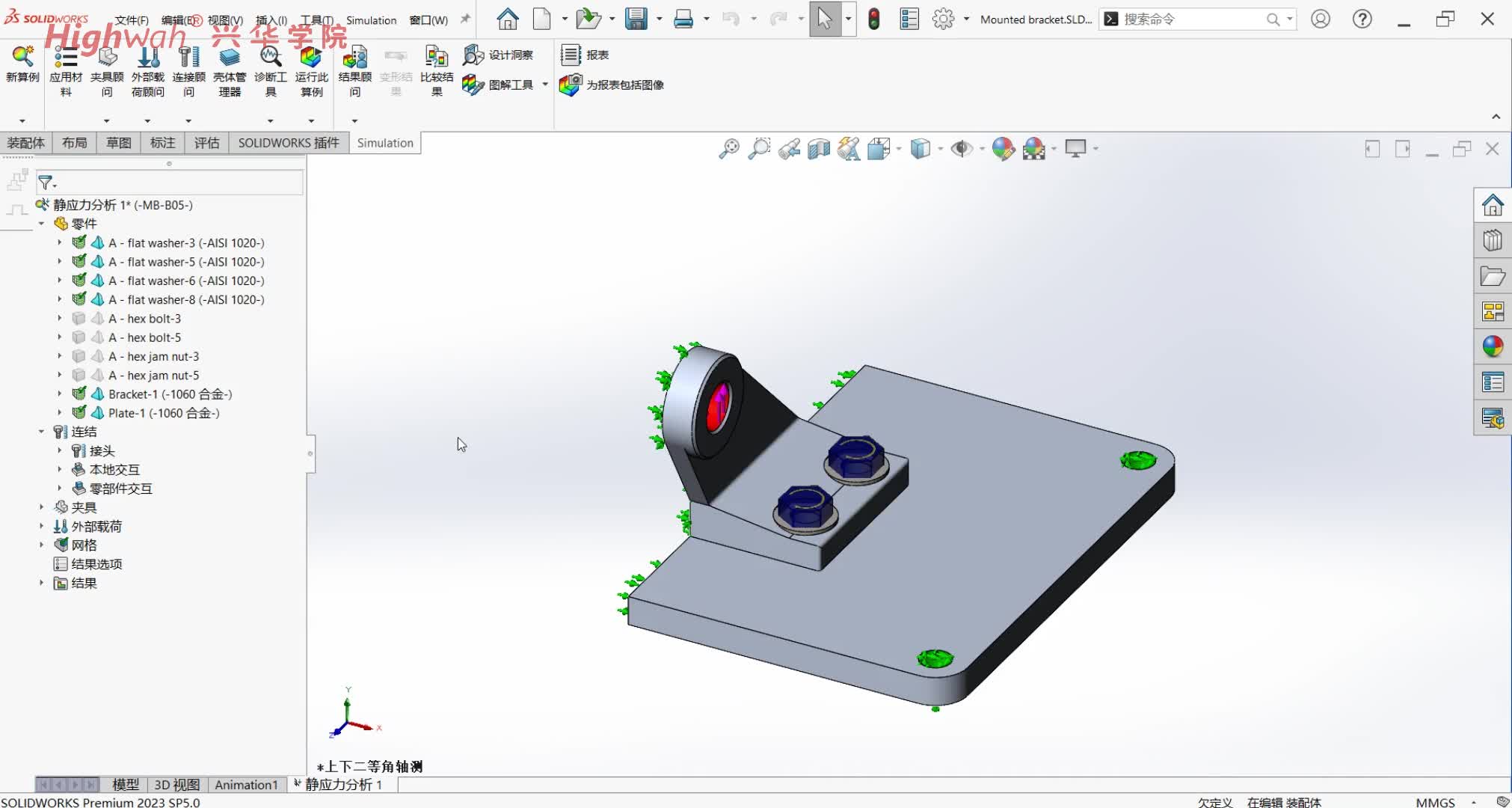Click 为报表包括图像 button
Screen dimensions: 1512x808
coord(612,85)
